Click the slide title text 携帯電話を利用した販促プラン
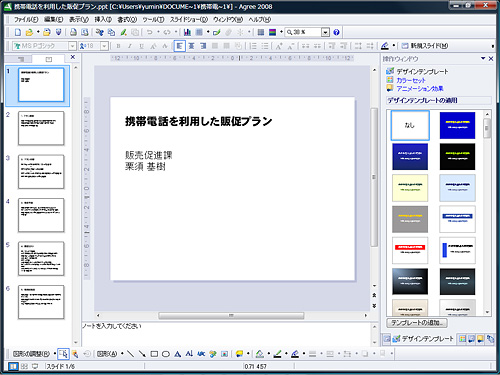 [199, 121]
